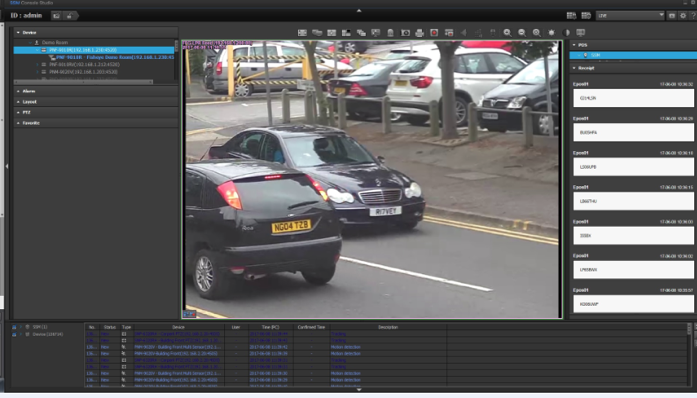Open the Live mode dropdown at top right
This screenshot has height=398, width=697.
(x=630, y=16)
